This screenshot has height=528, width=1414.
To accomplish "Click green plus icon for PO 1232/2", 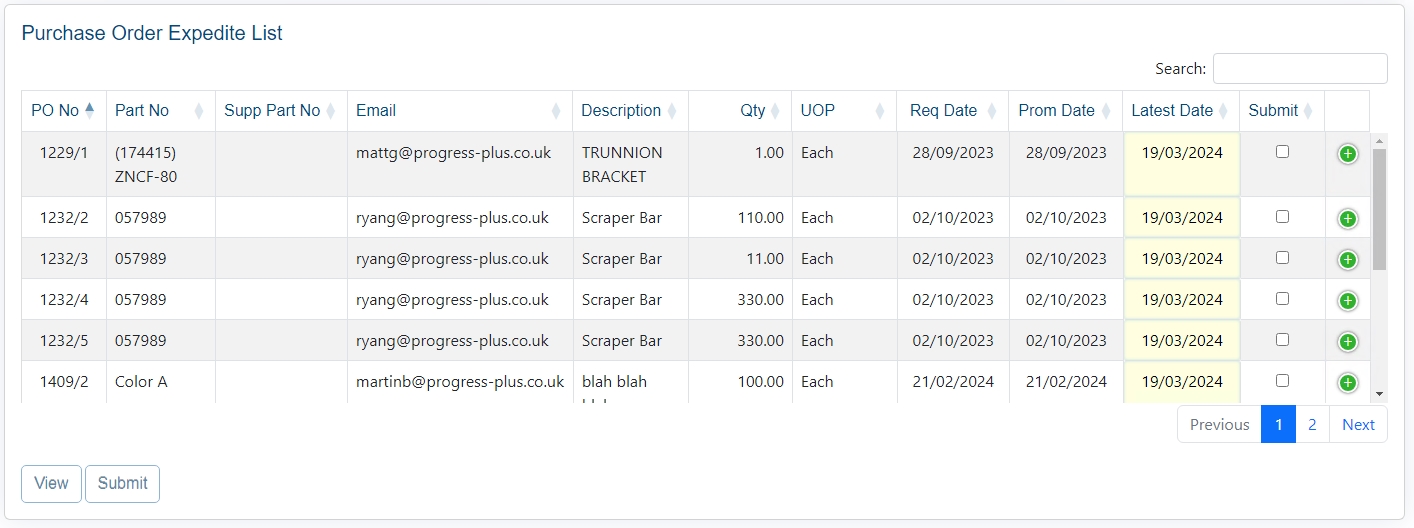I will coord(1347,219).
